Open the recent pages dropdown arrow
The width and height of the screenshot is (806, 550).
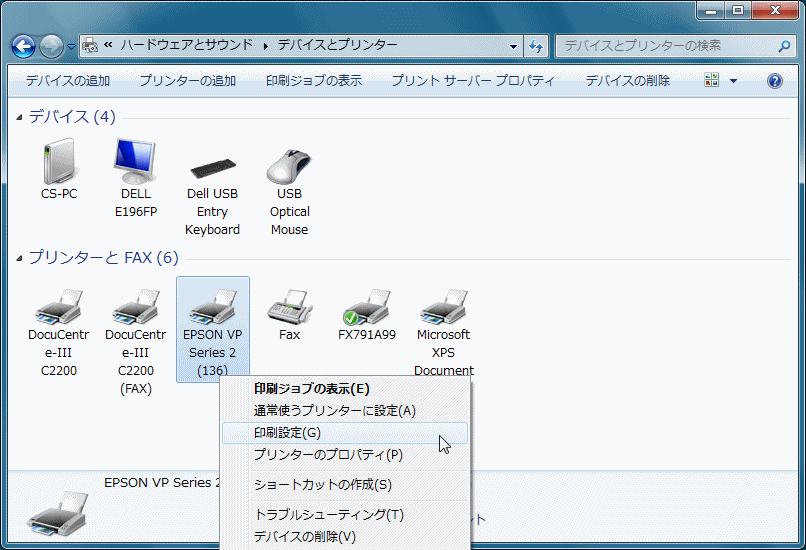[x=71, y=47]
